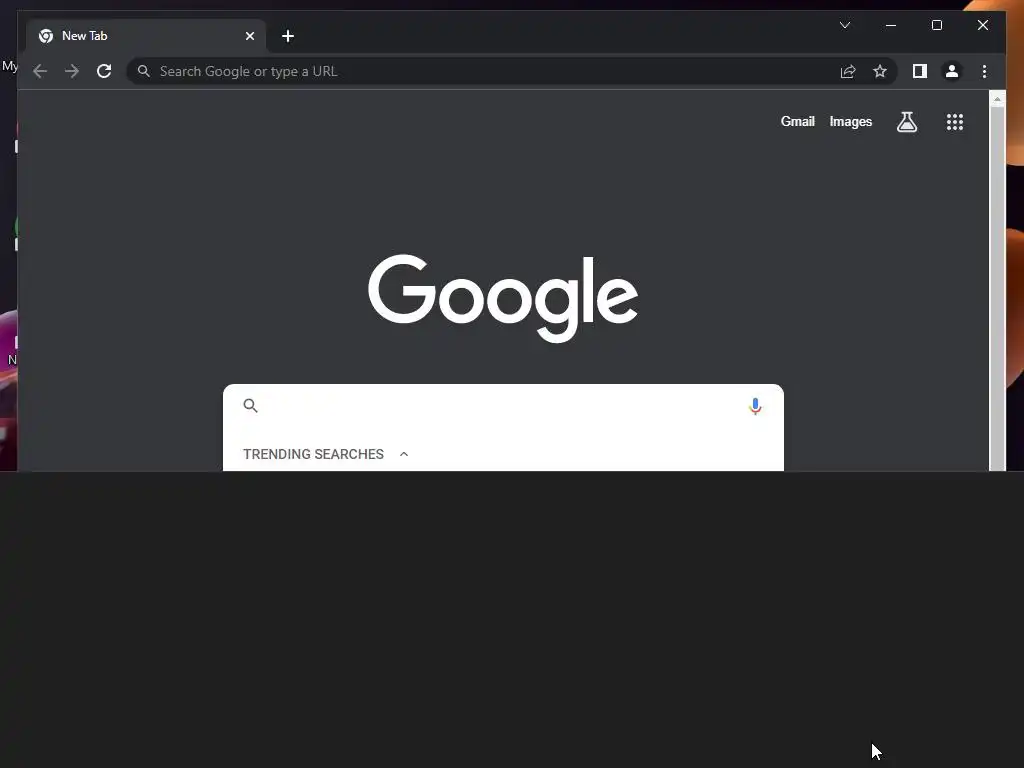Open Search Labs flask icon
This screenshot has width=1024, height=768.
906,121
